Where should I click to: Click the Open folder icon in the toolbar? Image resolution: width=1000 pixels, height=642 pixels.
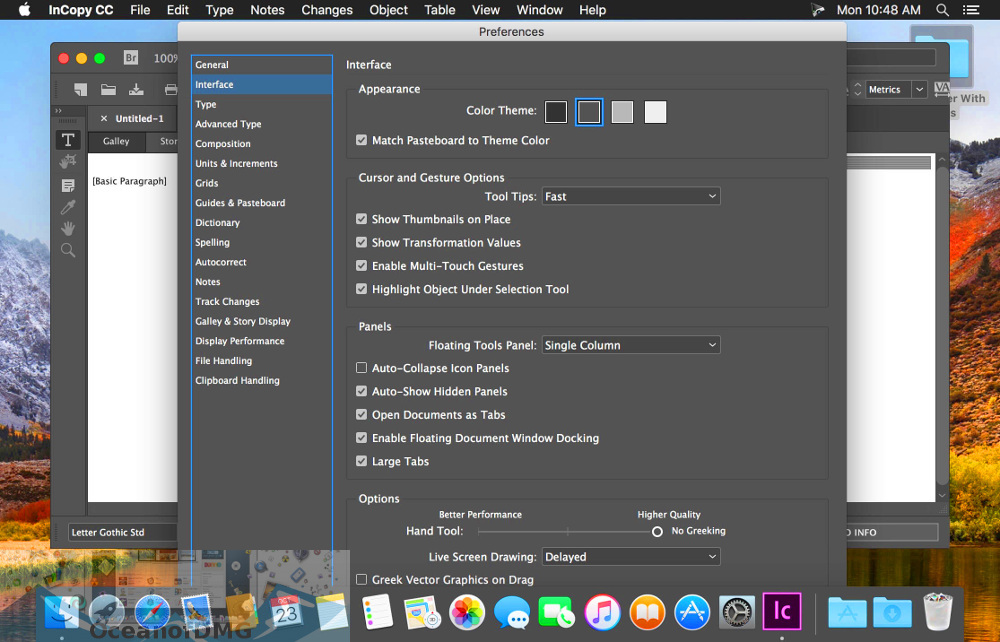(x=108, y=89)
